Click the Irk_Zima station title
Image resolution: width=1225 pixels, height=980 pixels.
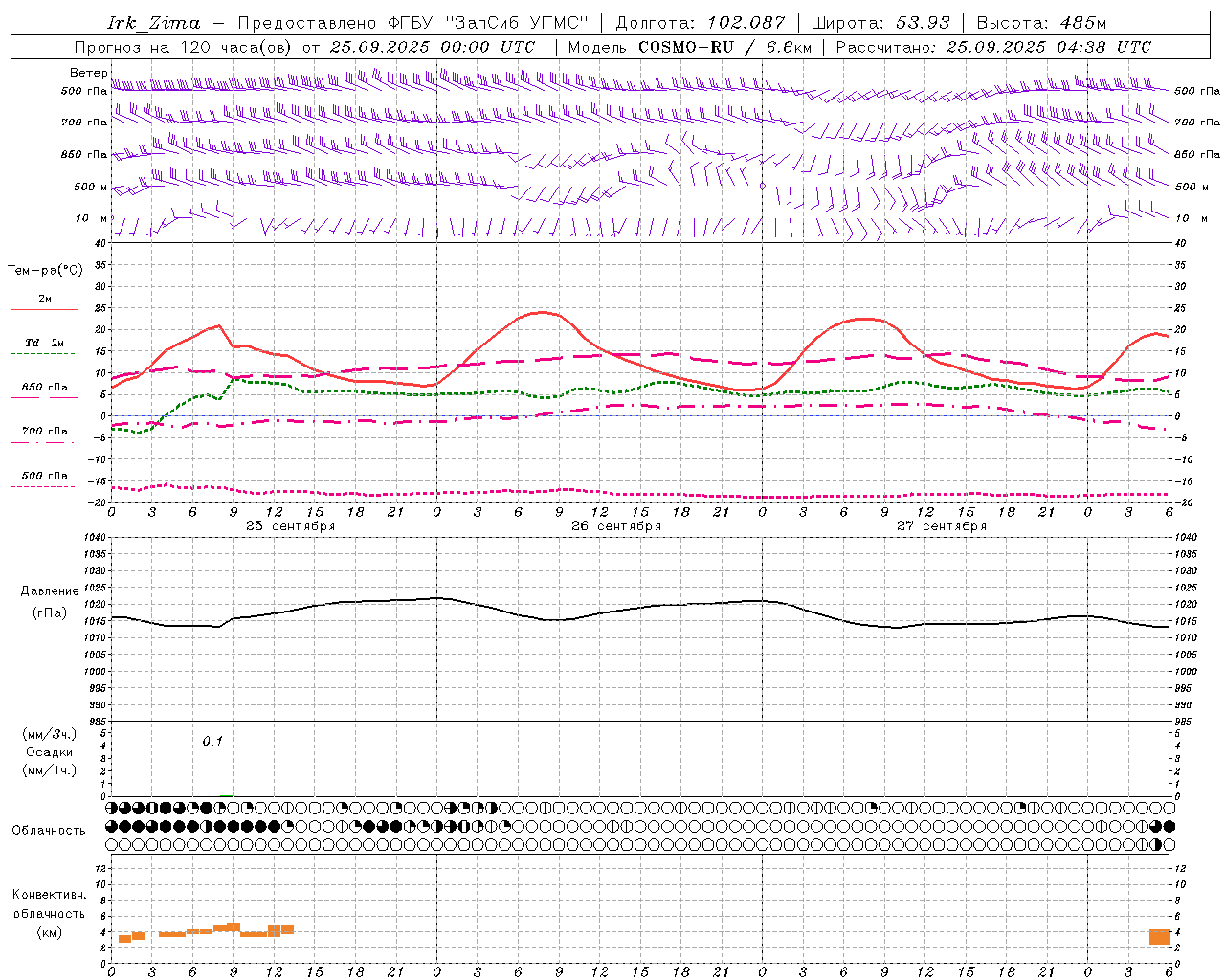[154, 23]
